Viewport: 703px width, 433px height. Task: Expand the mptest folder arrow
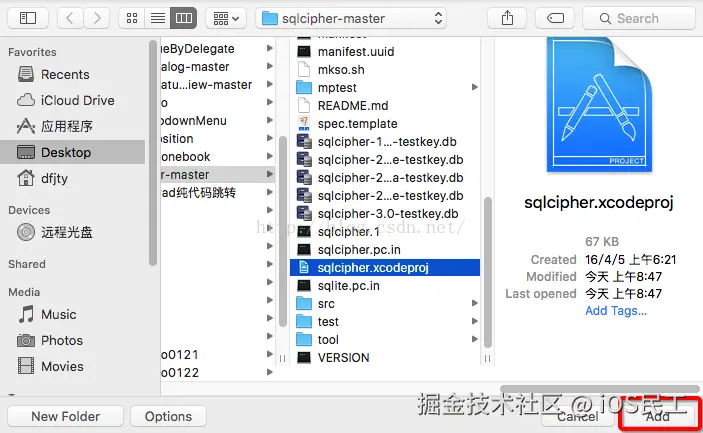click(x=474, y=87)
